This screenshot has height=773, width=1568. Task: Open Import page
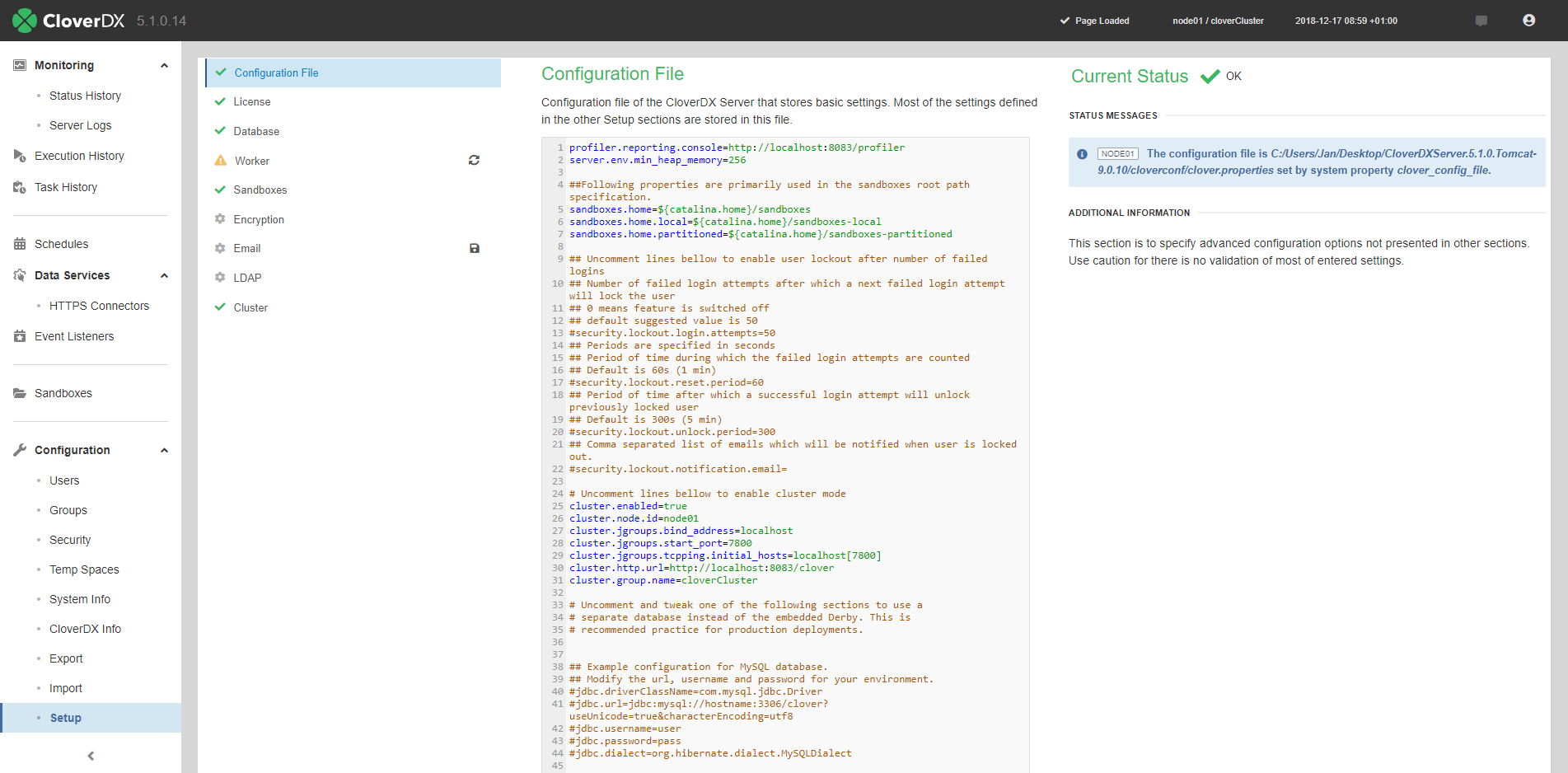pyautogui.click(x=66, y=688)
